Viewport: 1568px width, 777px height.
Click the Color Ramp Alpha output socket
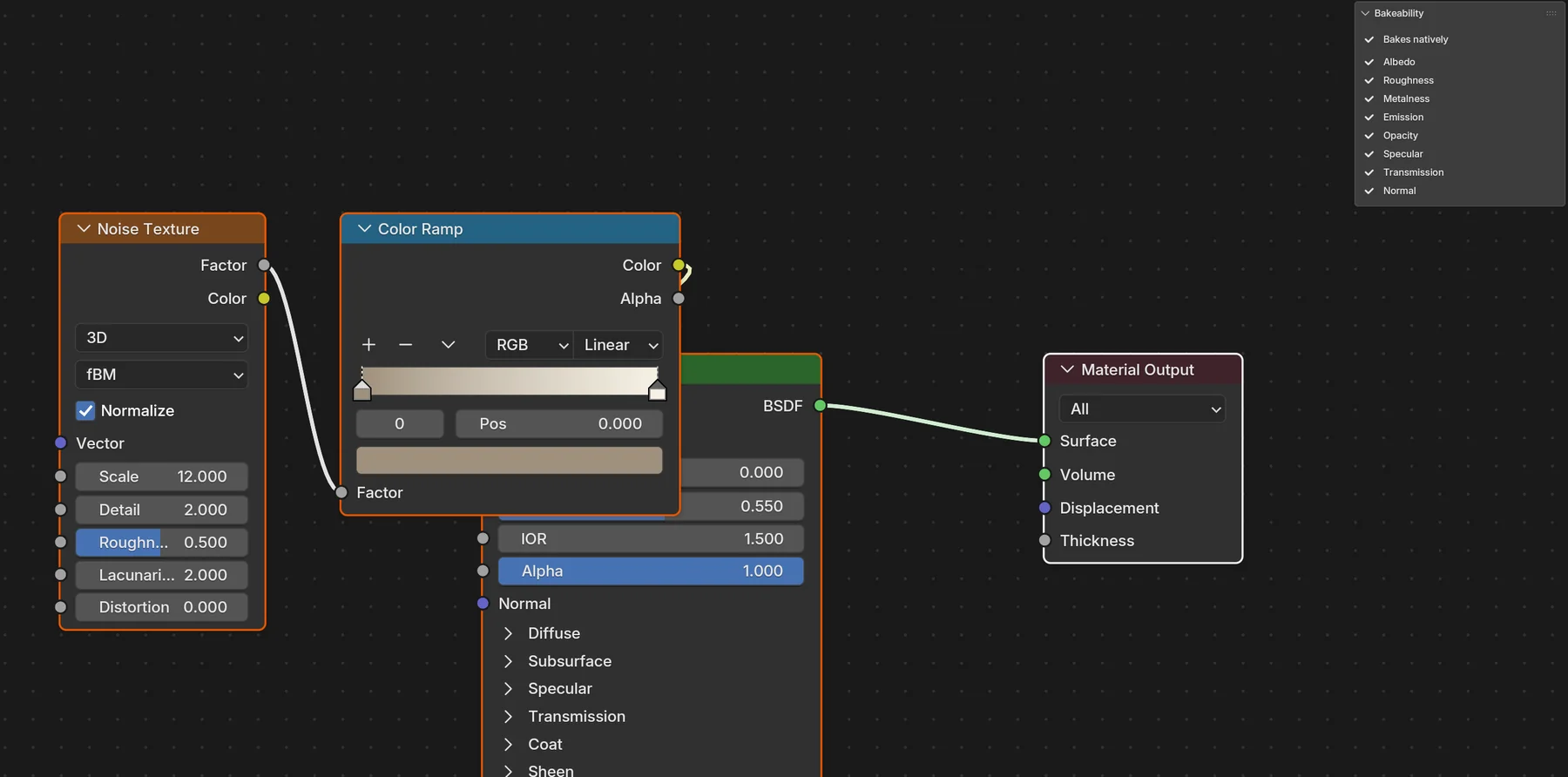tap(679, 298)
